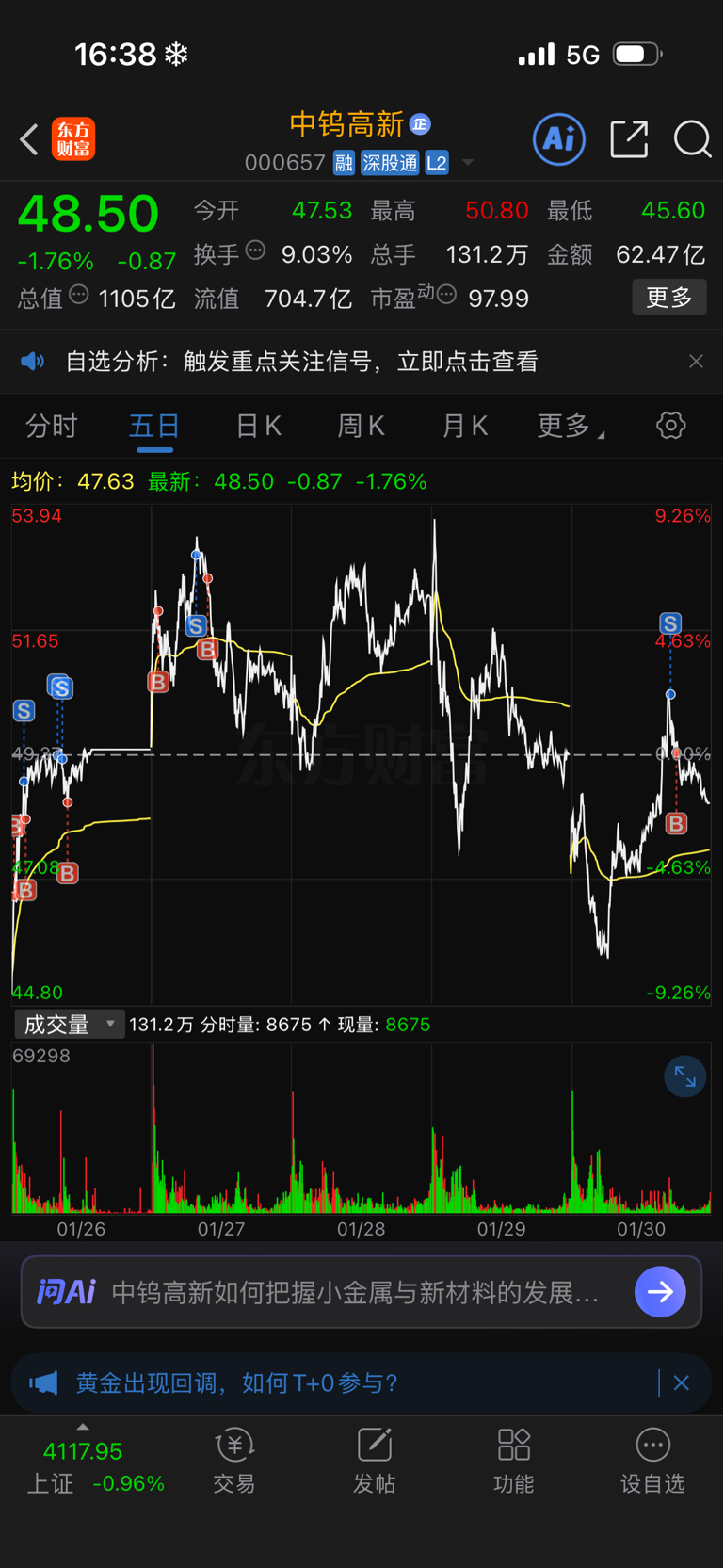The image size is (724, 1568).
Task: Share the stock page via export icon
Action: [629, 139]
